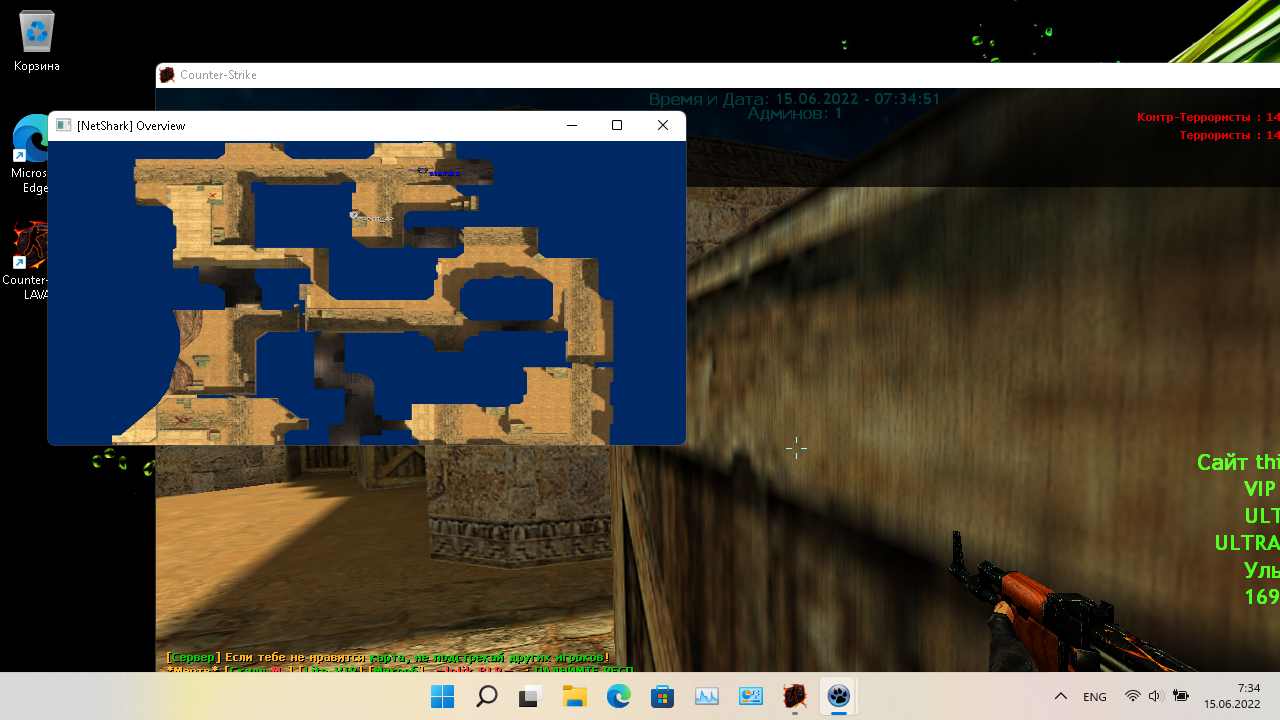Viewport: 1280px width, 720px height.
Task: Show hidden tray icons with the chevron
Action: coord(1061,696)
